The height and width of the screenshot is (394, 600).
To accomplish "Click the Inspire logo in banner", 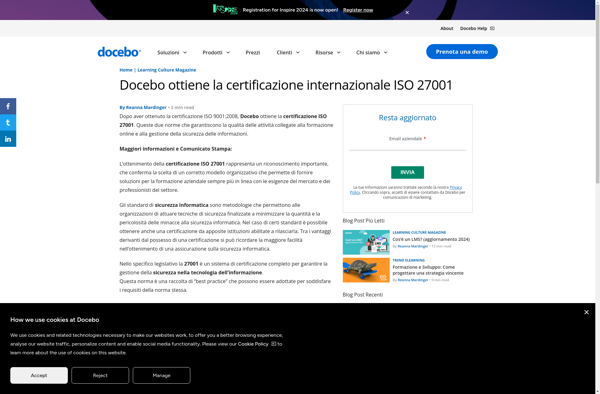I will [225, 9].
